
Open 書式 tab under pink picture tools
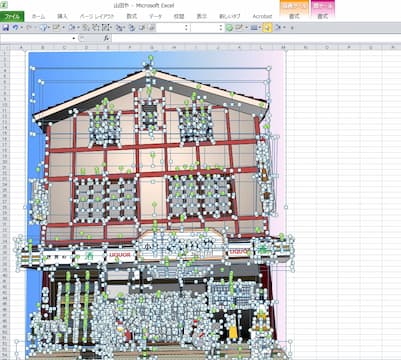(323, 16)
